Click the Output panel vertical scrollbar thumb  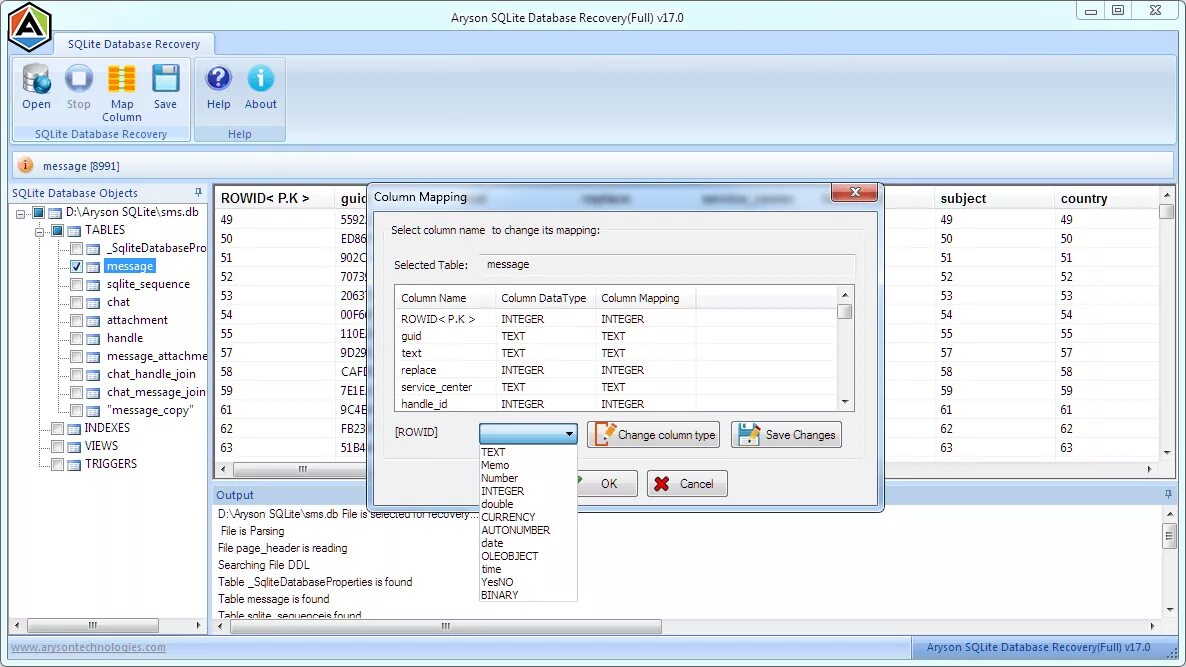(x=1169, y=536)
